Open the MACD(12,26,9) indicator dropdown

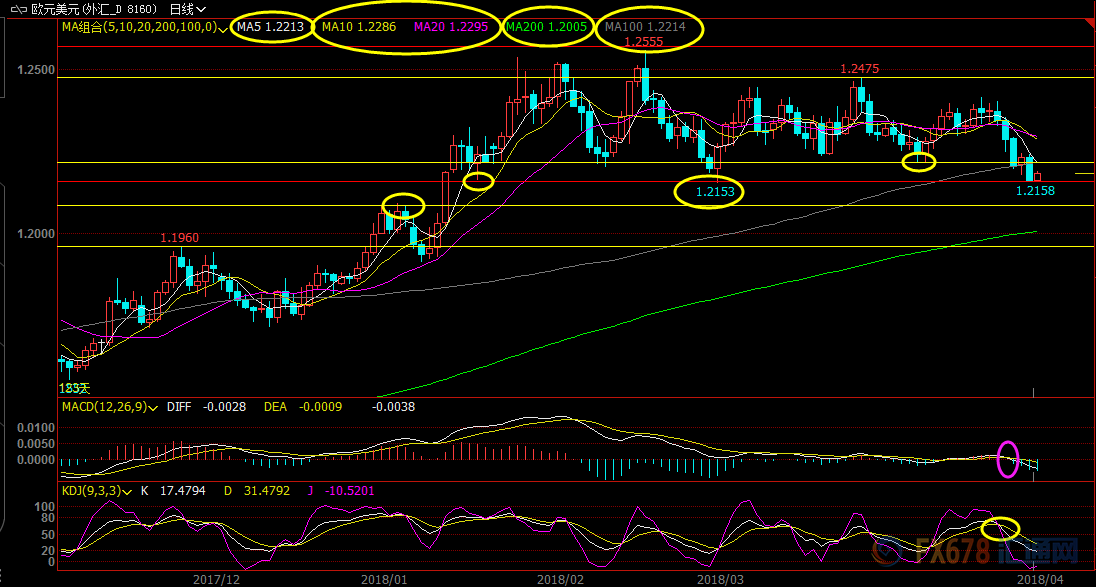[154, 407]
